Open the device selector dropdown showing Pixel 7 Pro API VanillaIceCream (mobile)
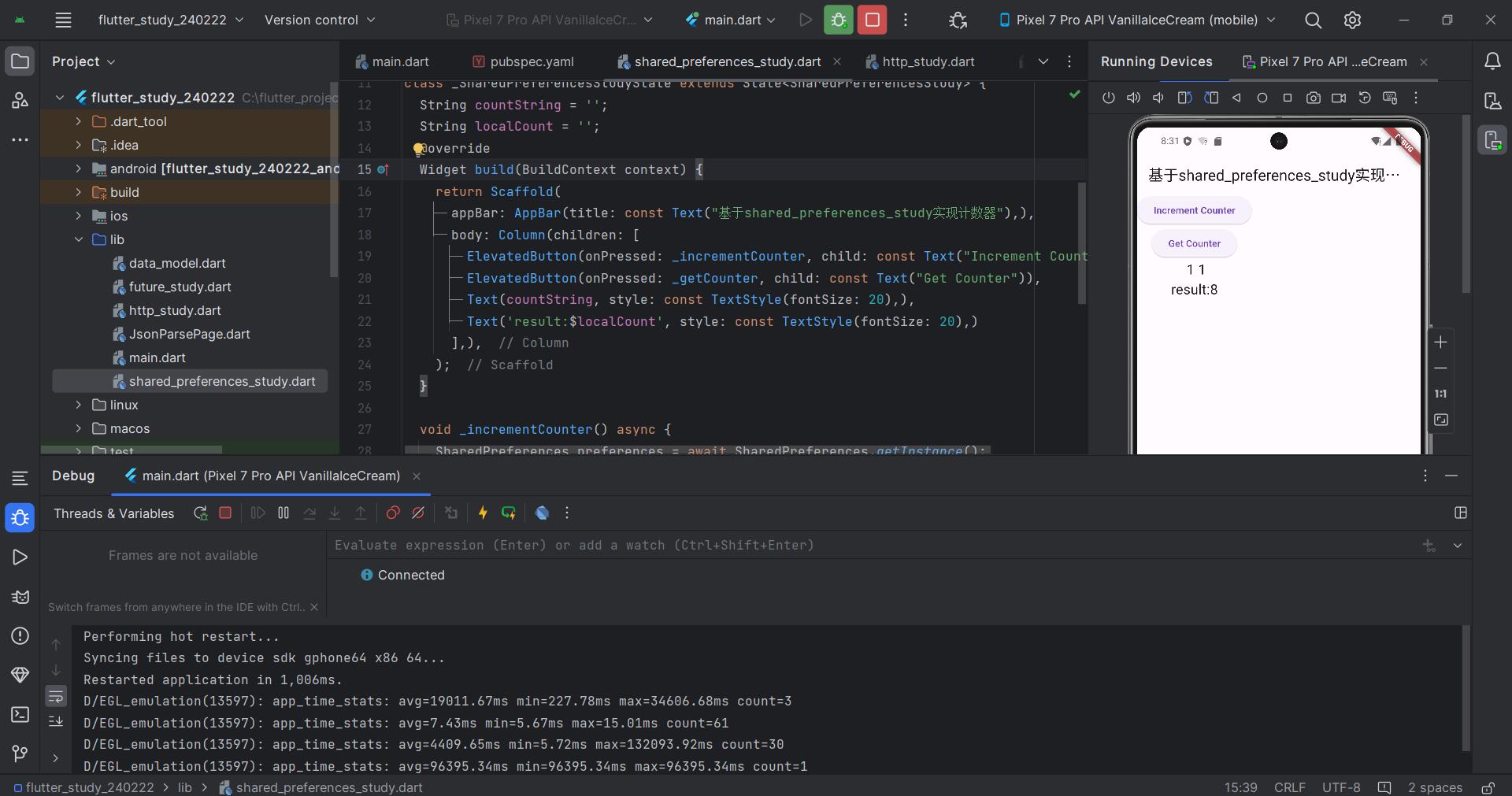The width and height of the screenshot is (1512, 796). [x=1137, y=20]
